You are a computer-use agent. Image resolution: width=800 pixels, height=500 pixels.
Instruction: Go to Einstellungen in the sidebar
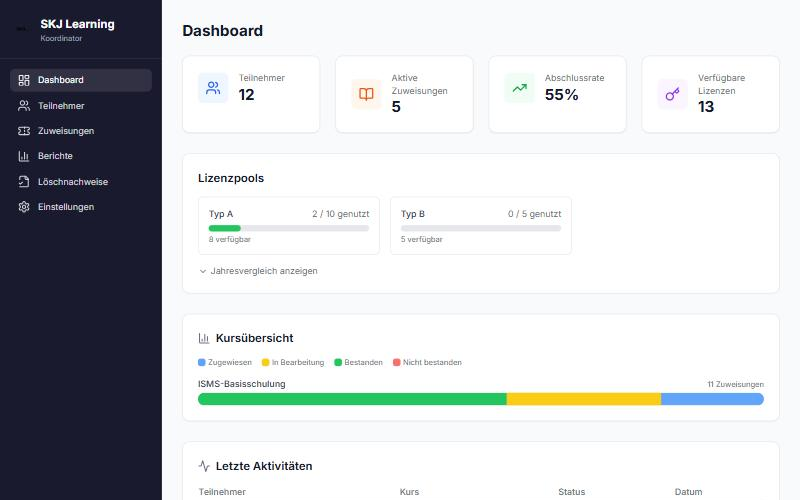81,207
